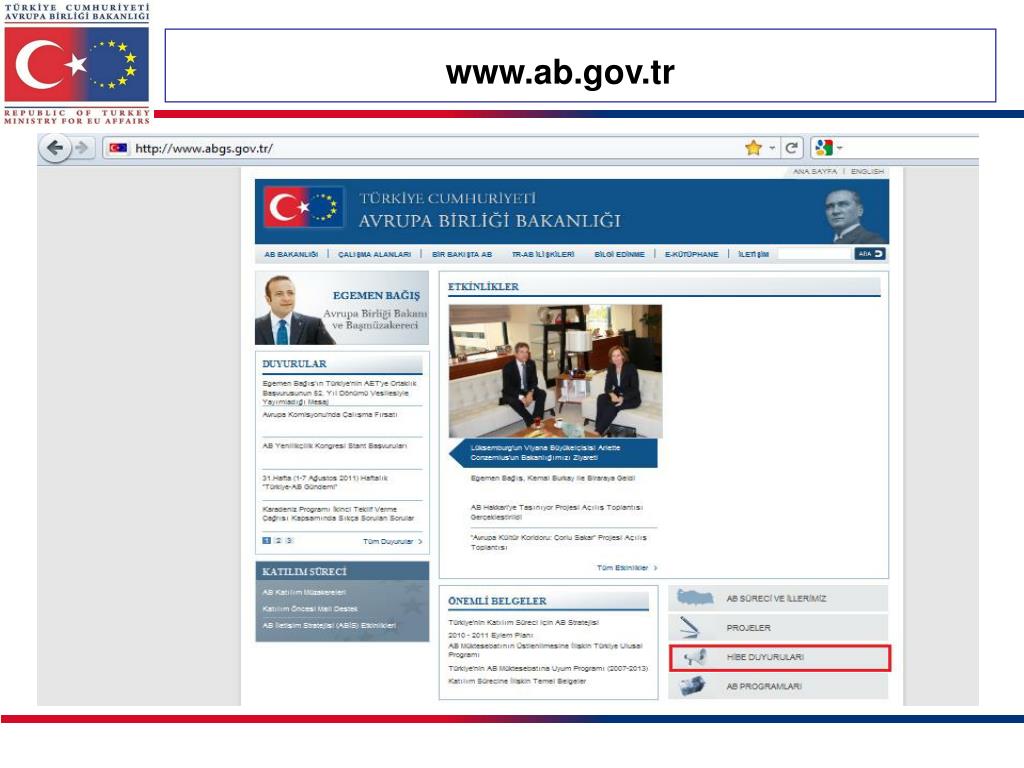
Task: Click the flag logo in the website header
Action: tap(304, 207)
